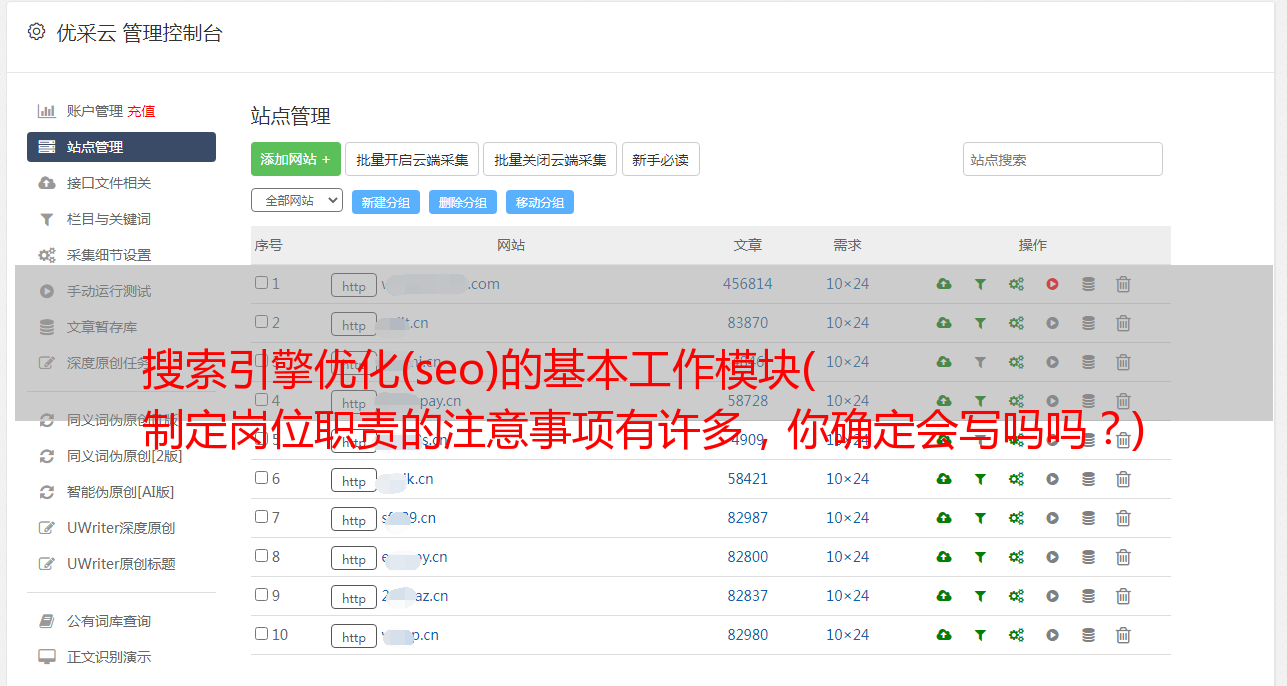Click the http badge in row 8
Screen dimensions: 1287x686
point(354,558)
